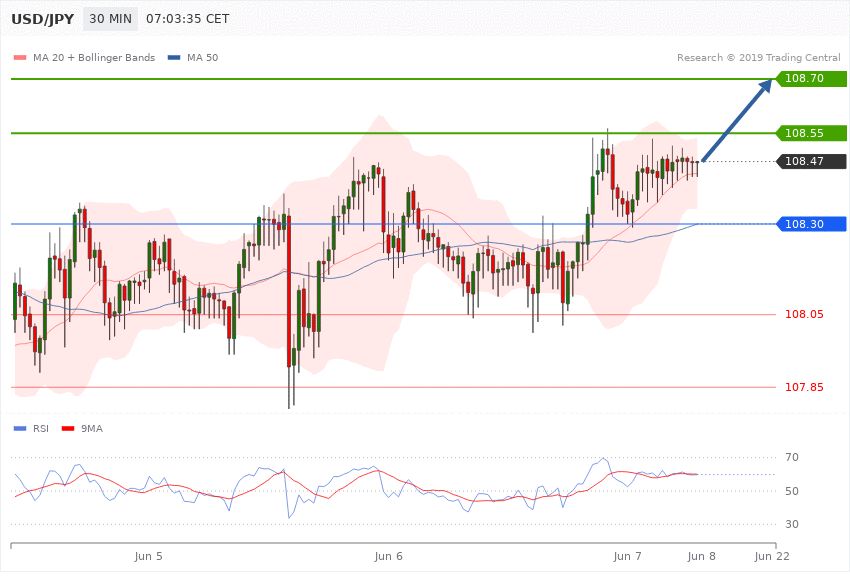The image size is (850, 576).
Task: Click the MA 20 + Bollinger Bands legend swatch
Action: click(x=20, y=57)
